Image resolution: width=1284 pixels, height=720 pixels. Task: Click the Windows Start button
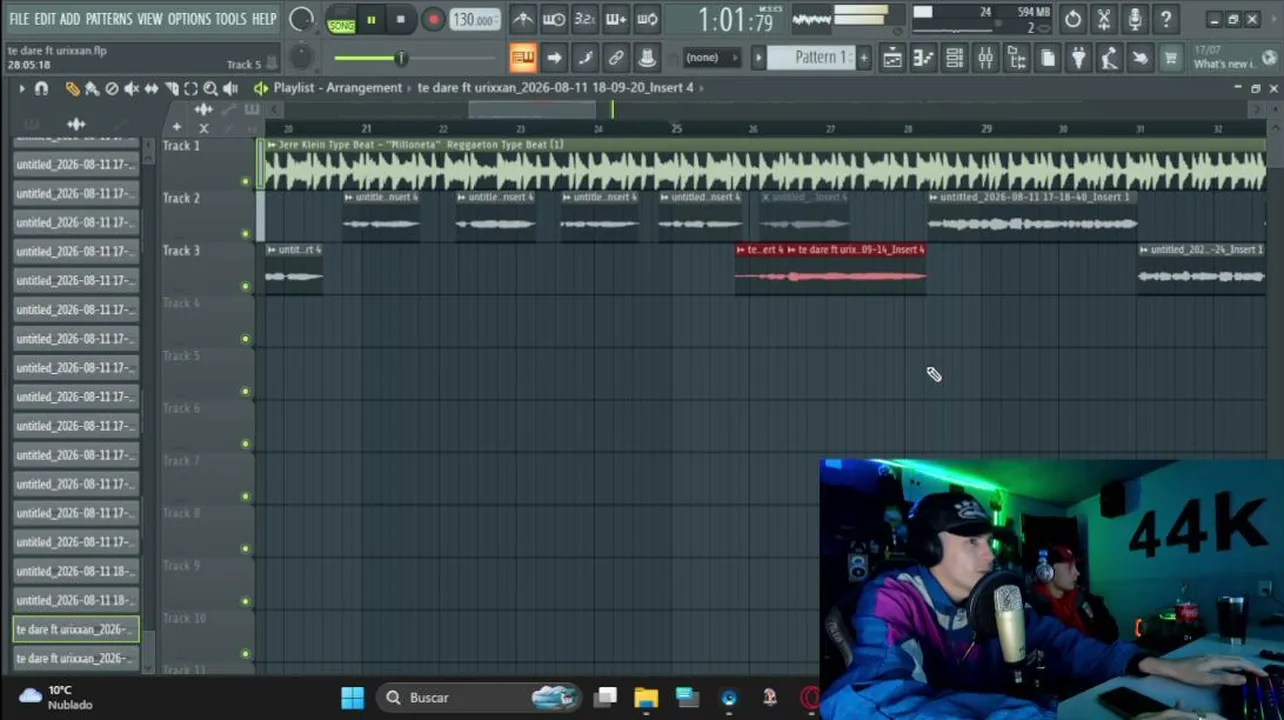click(x=353, y=698)
